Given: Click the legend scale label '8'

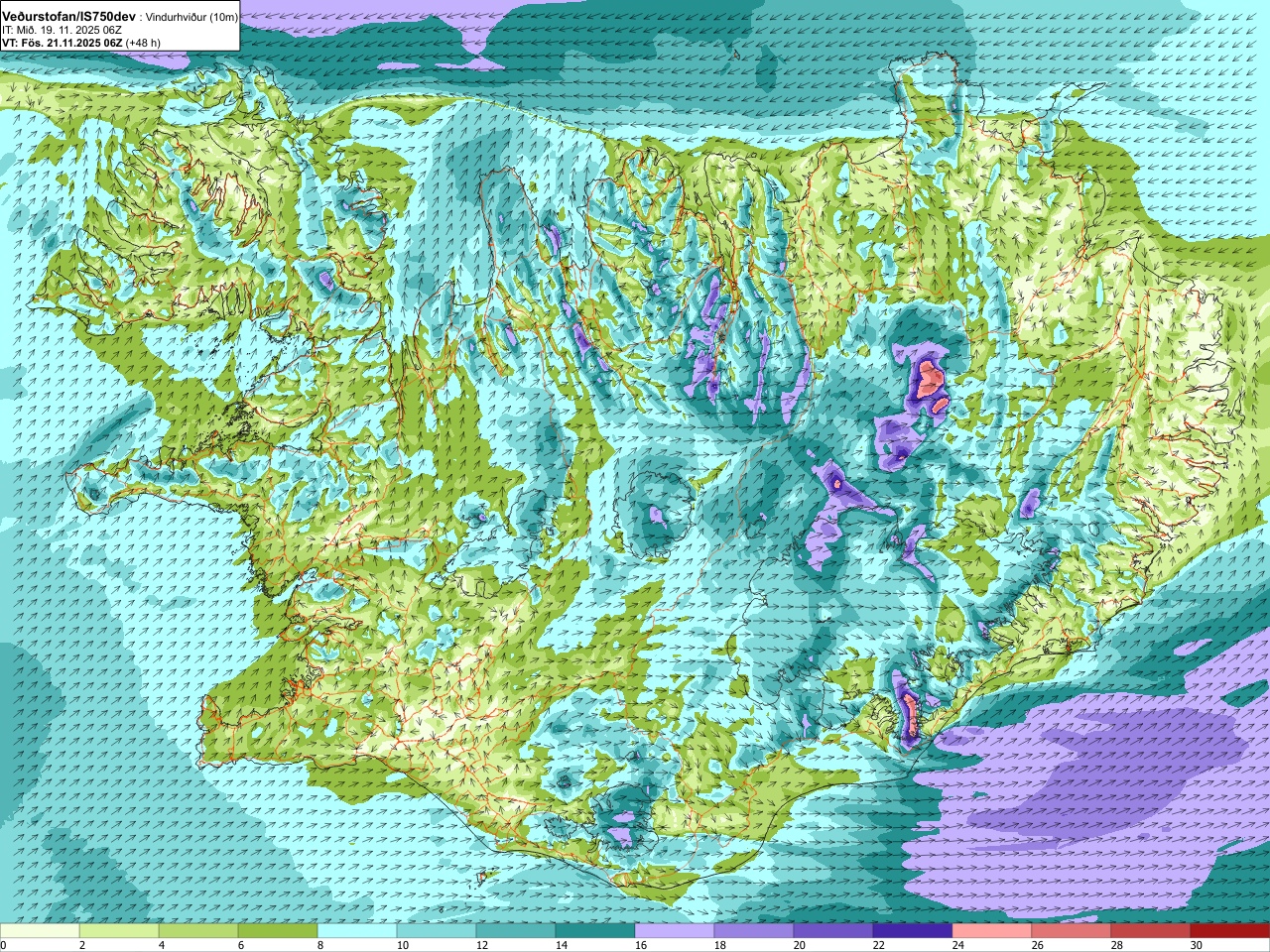Looking at the screenshot, I should point(320,945).
